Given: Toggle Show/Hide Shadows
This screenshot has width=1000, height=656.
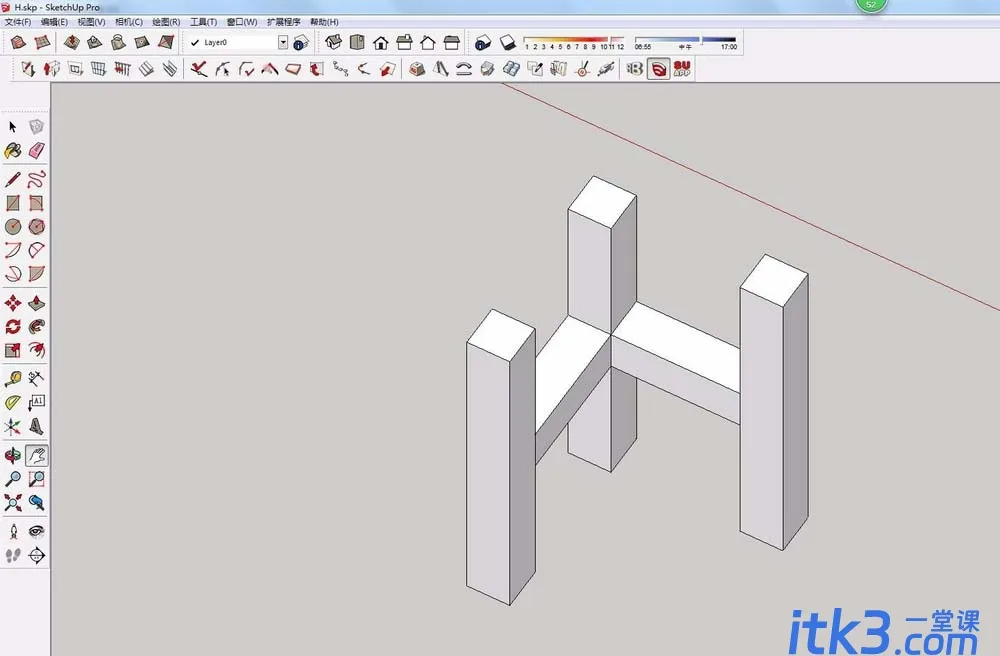Looking at the screenshot, I should (507, 43).
